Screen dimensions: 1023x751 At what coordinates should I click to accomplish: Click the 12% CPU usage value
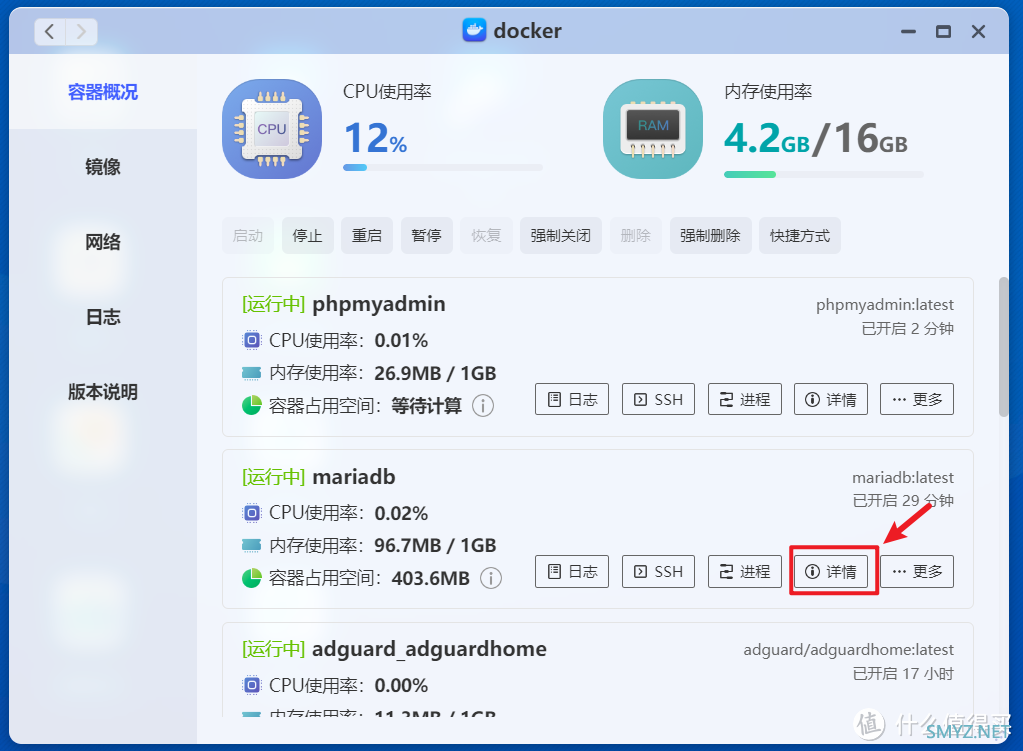coord(375,138)
